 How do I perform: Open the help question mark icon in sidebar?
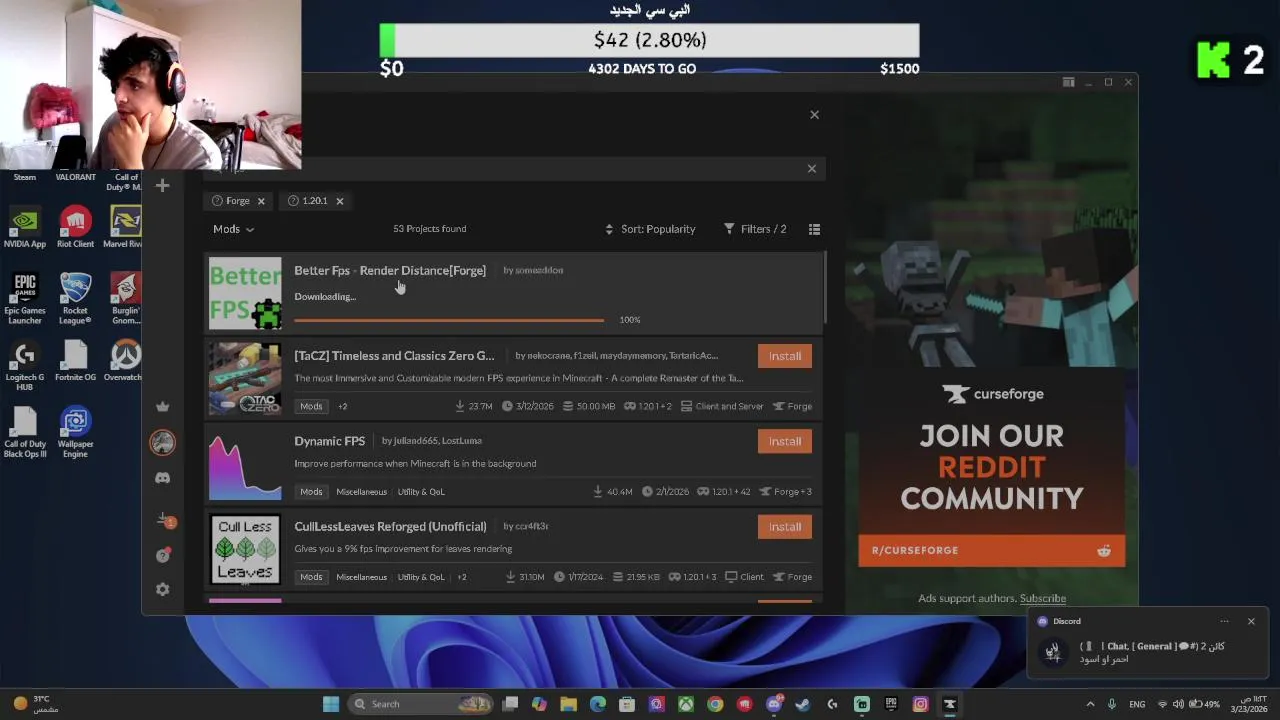(x=163, y=555)
